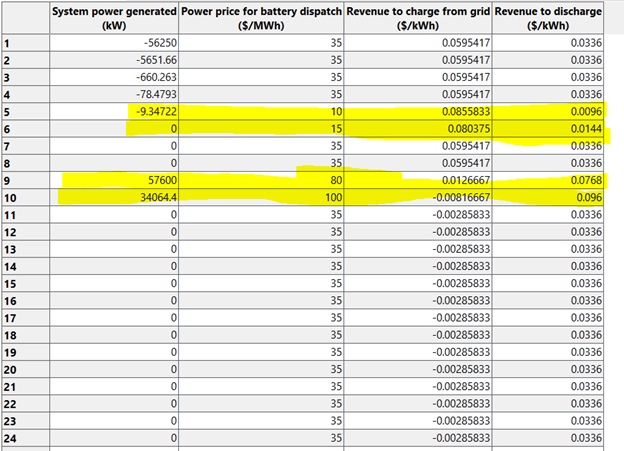This screenshot has width=624, height=451.
Task: Click the Revenue to charge from grid header
Action: pos(418,18)
